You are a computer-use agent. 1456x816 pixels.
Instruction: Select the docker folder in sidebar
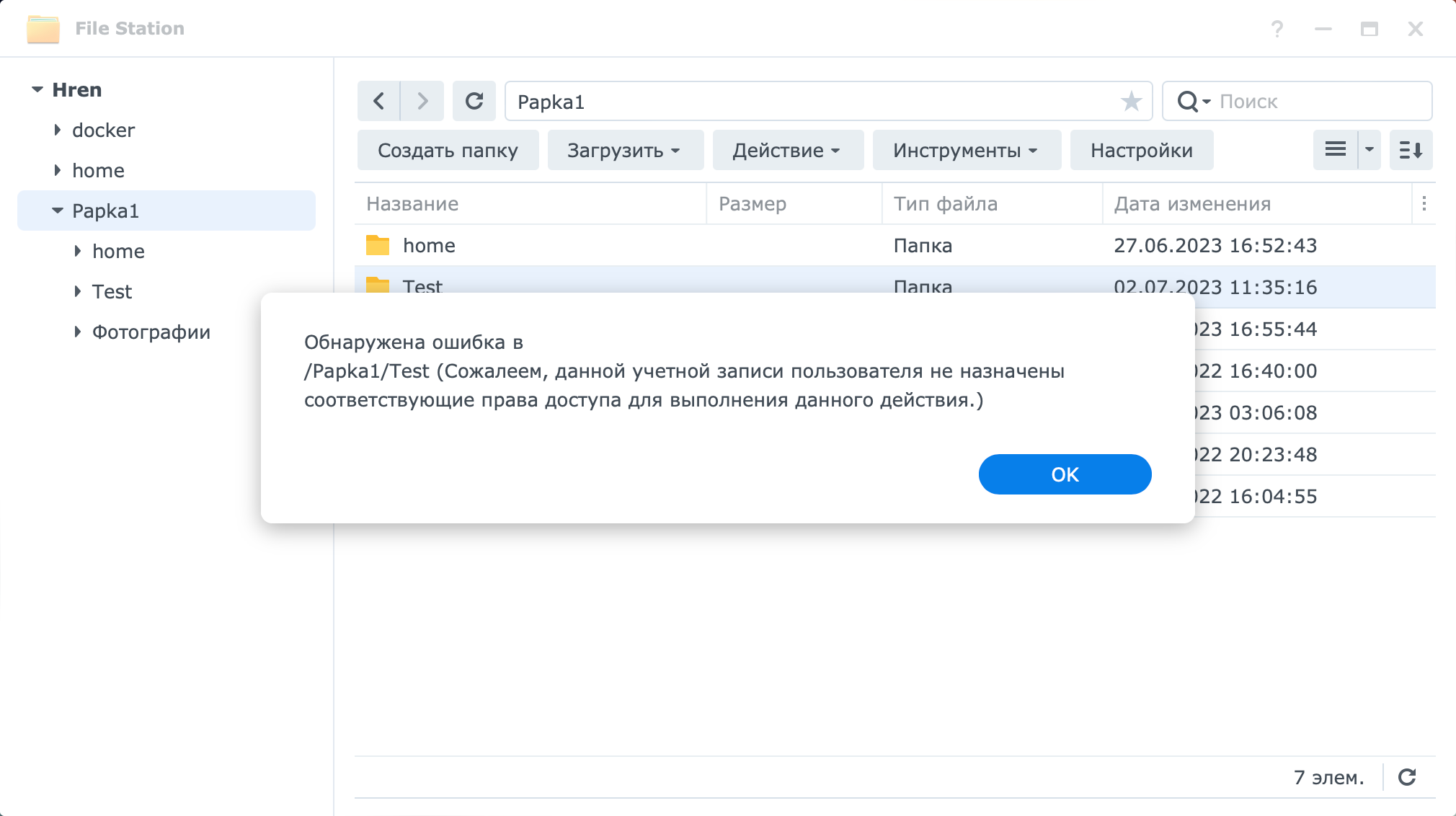click(103, 130)
